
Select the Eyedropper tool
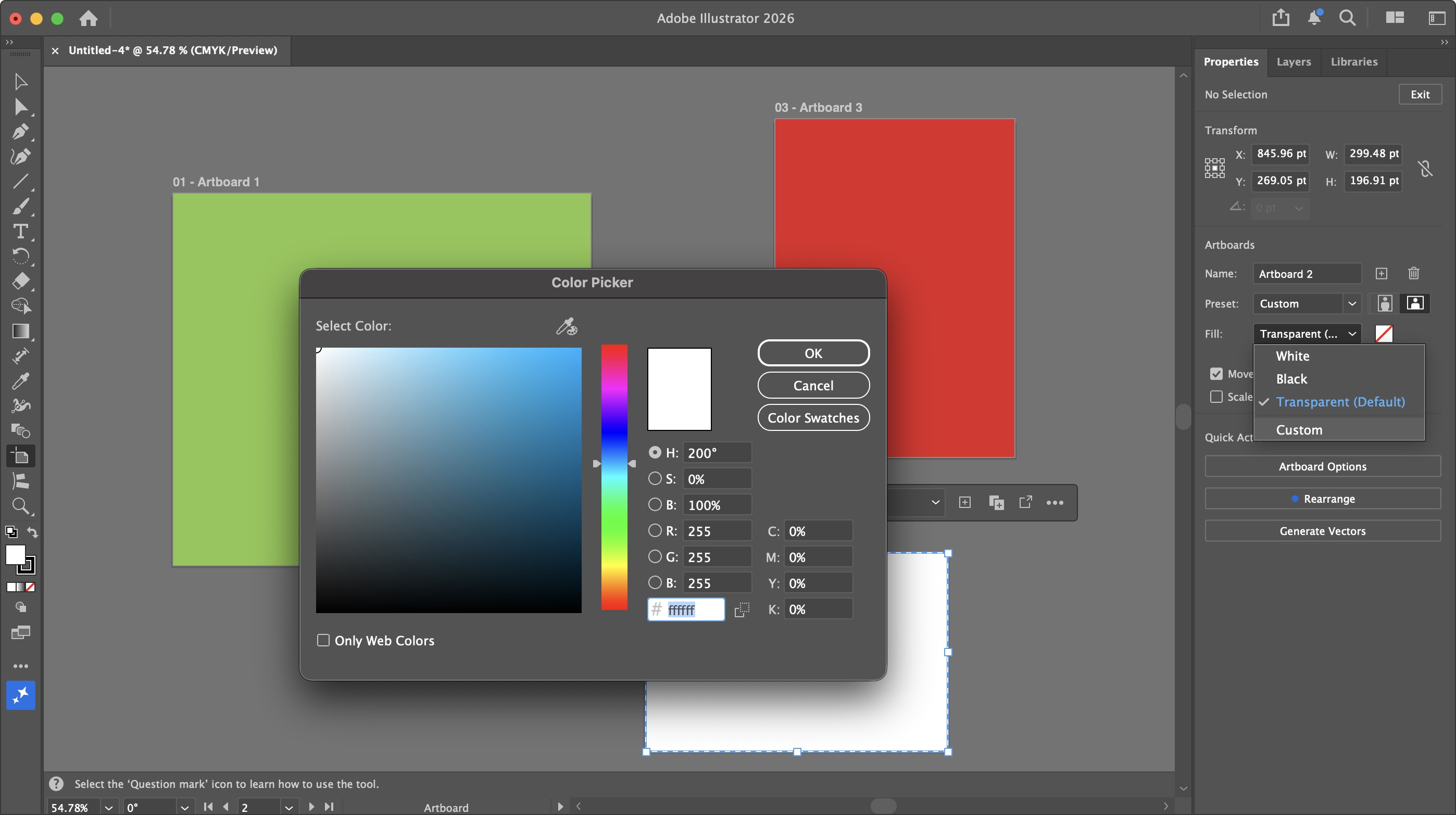21,381
